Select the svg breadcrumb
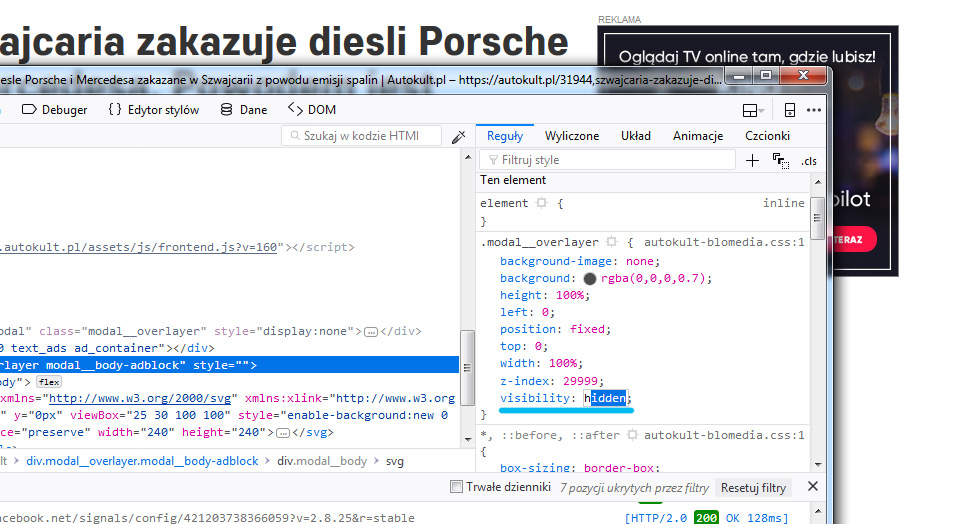The height and width of the screenshot is (524, 960). [394, 461]
